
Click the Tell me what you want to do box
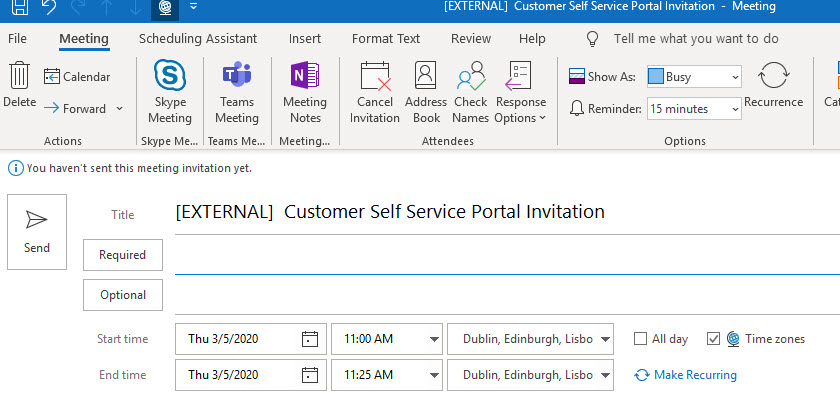(x=696, y=39)
